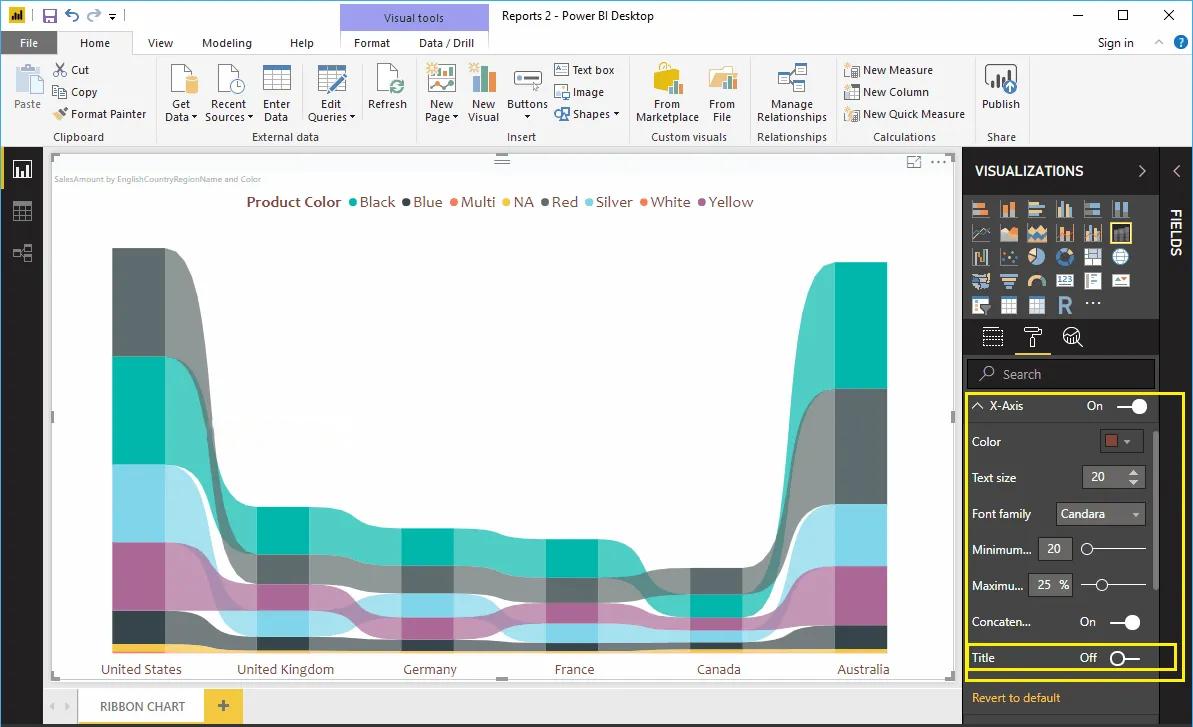This screenshot has width=1193, height=727.
Task: Pick the line chart visualization
Action: 981,233
